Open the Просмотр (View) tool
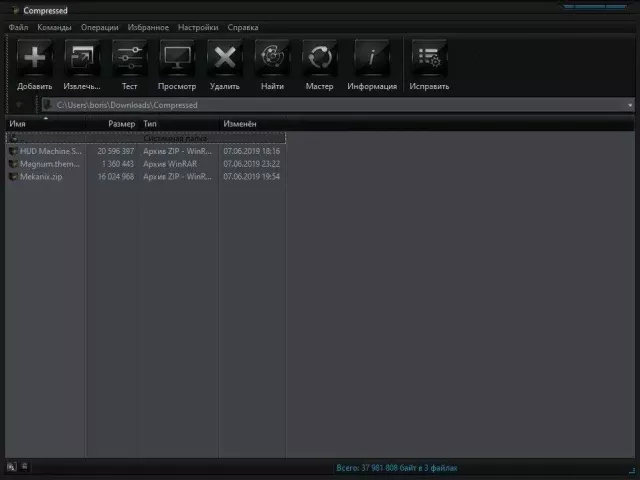The width and height of the screenshot is (640, 480). tap(177, 59)
